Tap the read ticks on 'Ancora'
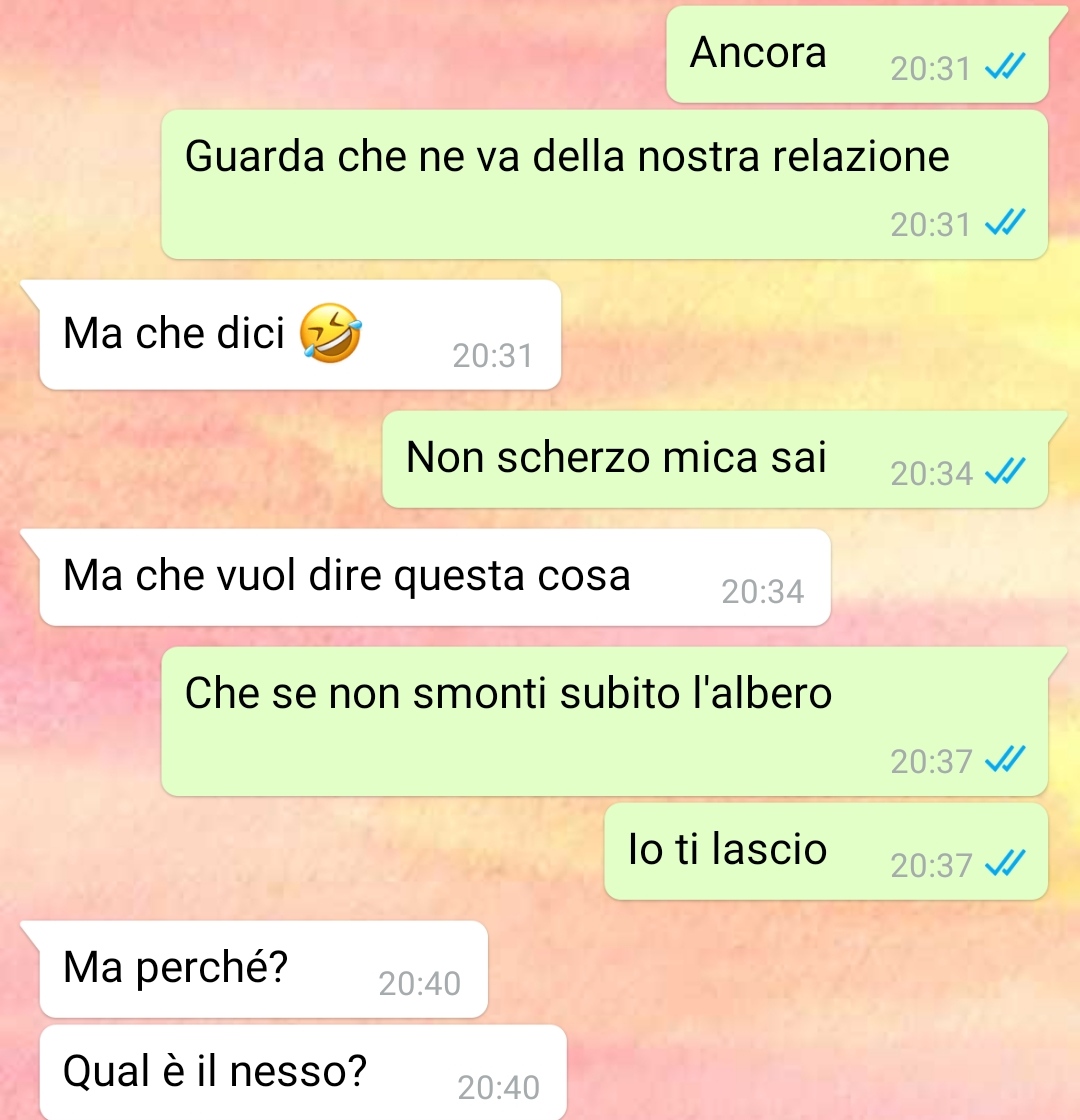The height and width of the screenshot is (1120, 1080). (1005, 67)
